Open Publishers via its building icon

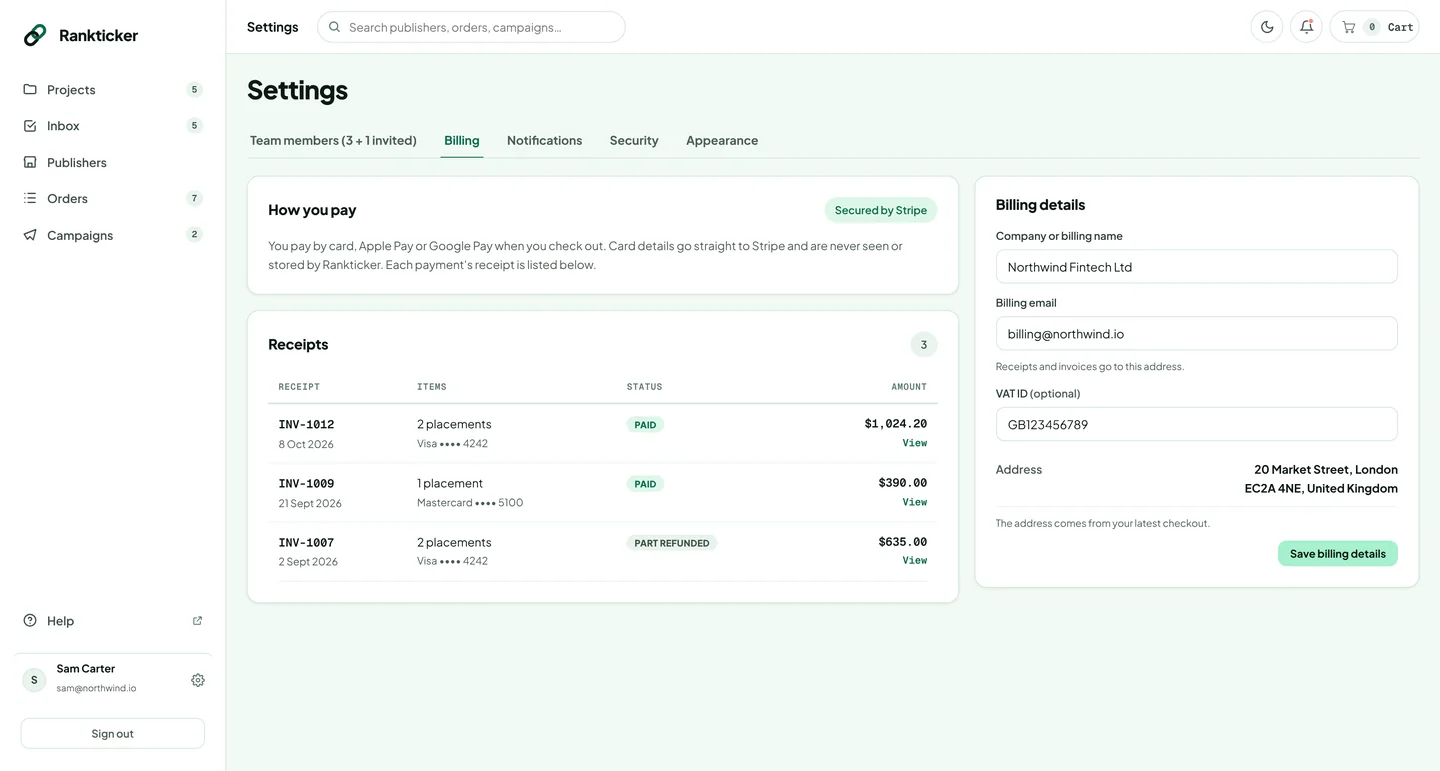pyautogui.click(x=30, y=162)
